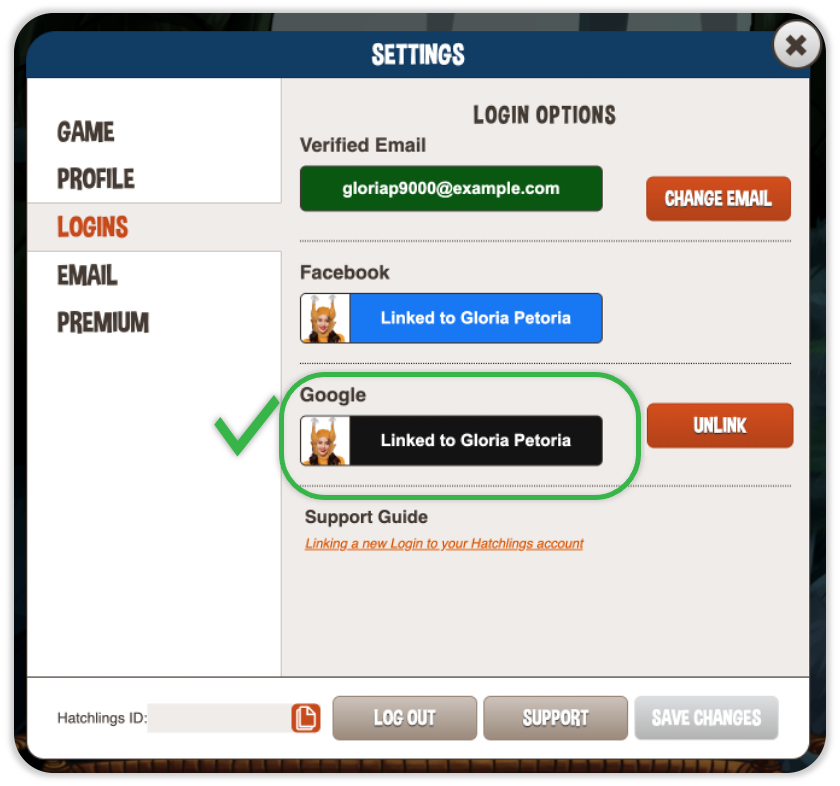Switch to the Profile tab
Screen dimensions: 840x786
coord(96,179)
